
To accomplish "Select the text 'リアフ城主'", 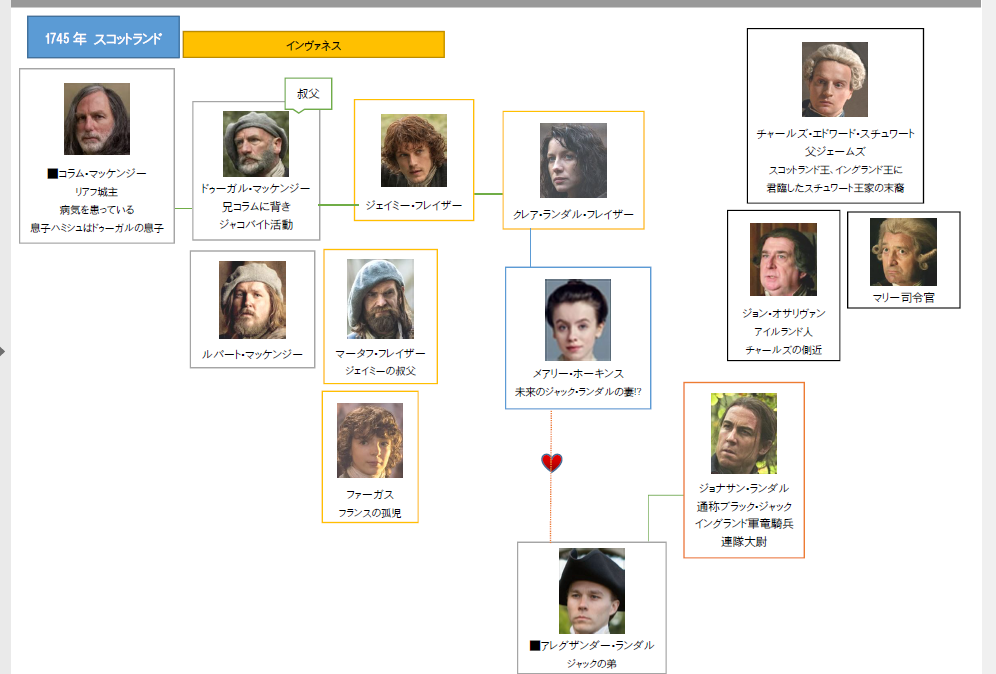I will pyautogui.click(x=97, y=192).
